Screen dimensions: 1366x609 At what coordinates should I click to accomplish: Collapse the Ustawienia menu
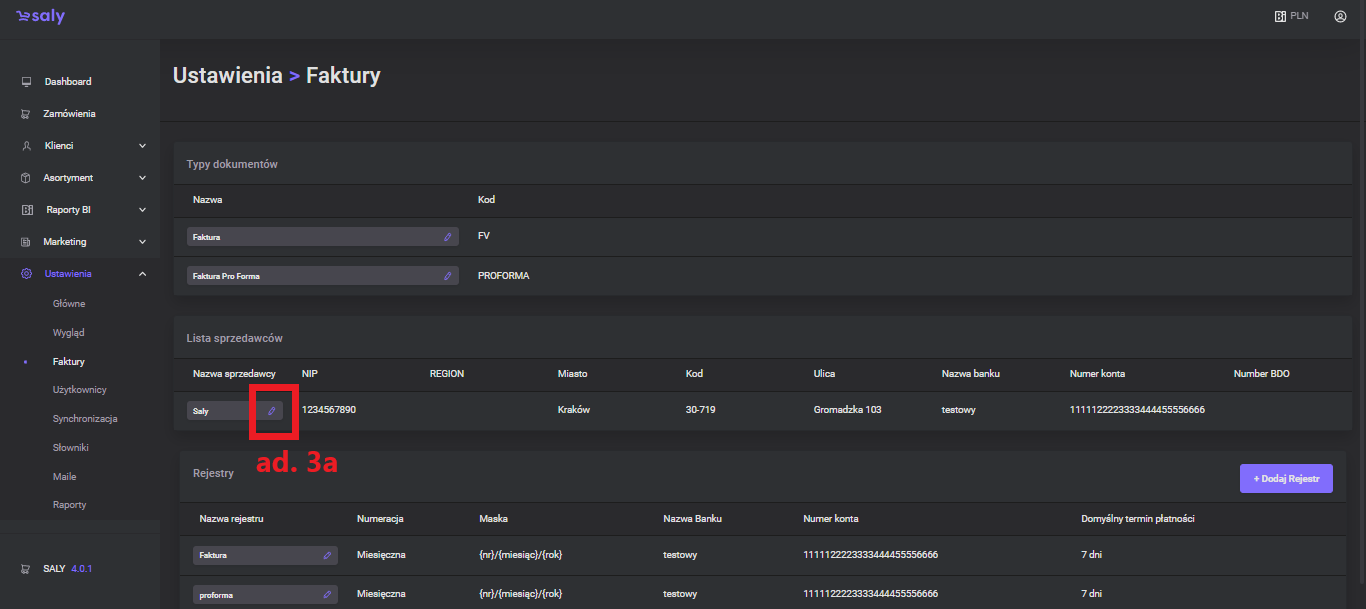(142, 274)
